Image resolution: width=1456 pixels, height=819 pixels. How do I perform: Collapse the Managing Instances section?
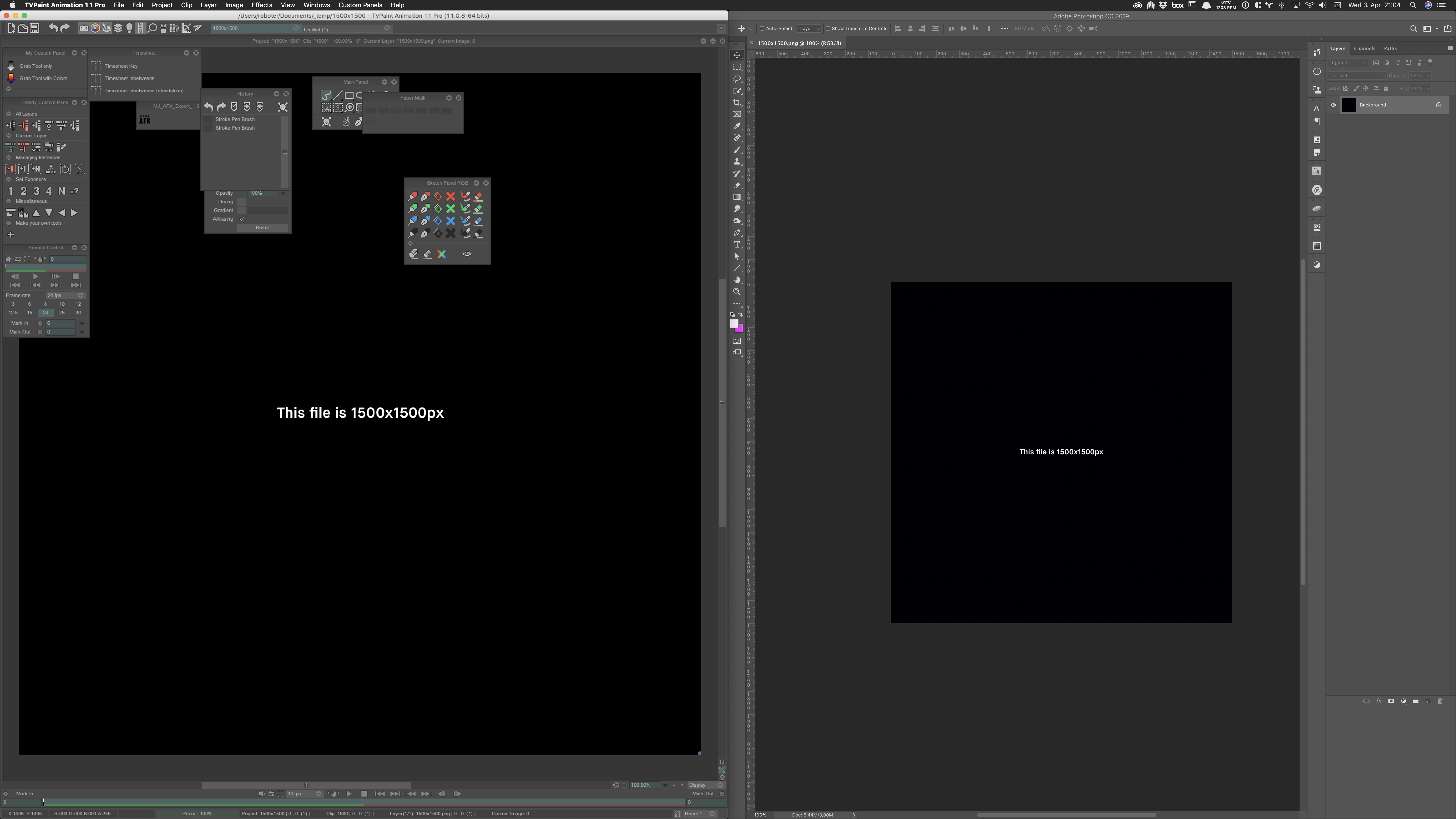click(8, 158)
